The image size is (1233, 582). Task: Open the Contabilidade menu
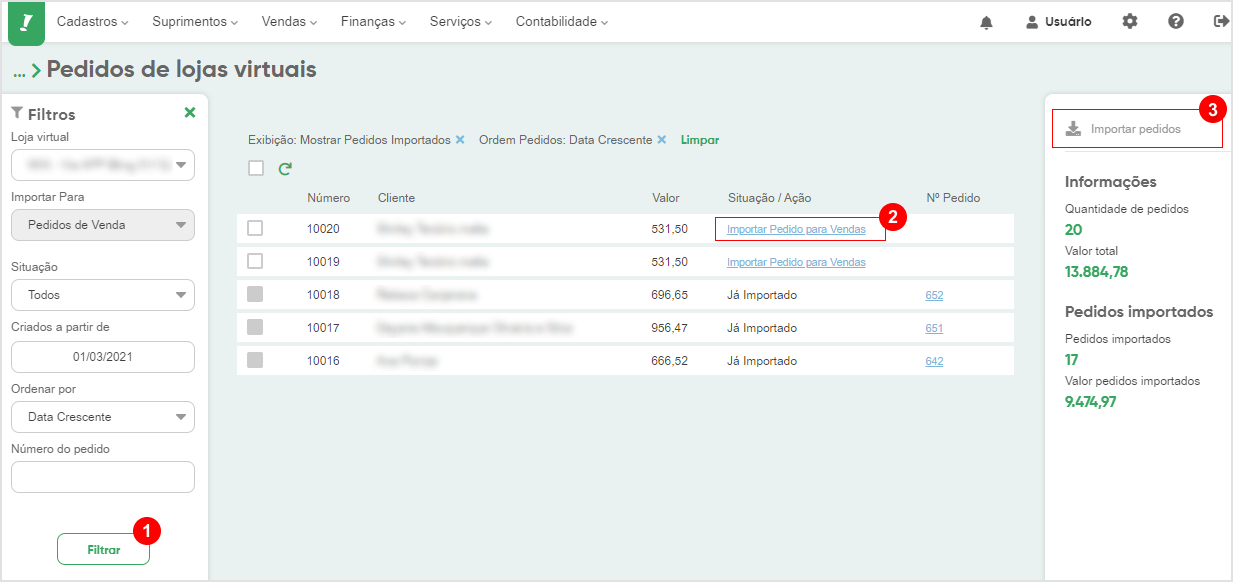[562, 22]
